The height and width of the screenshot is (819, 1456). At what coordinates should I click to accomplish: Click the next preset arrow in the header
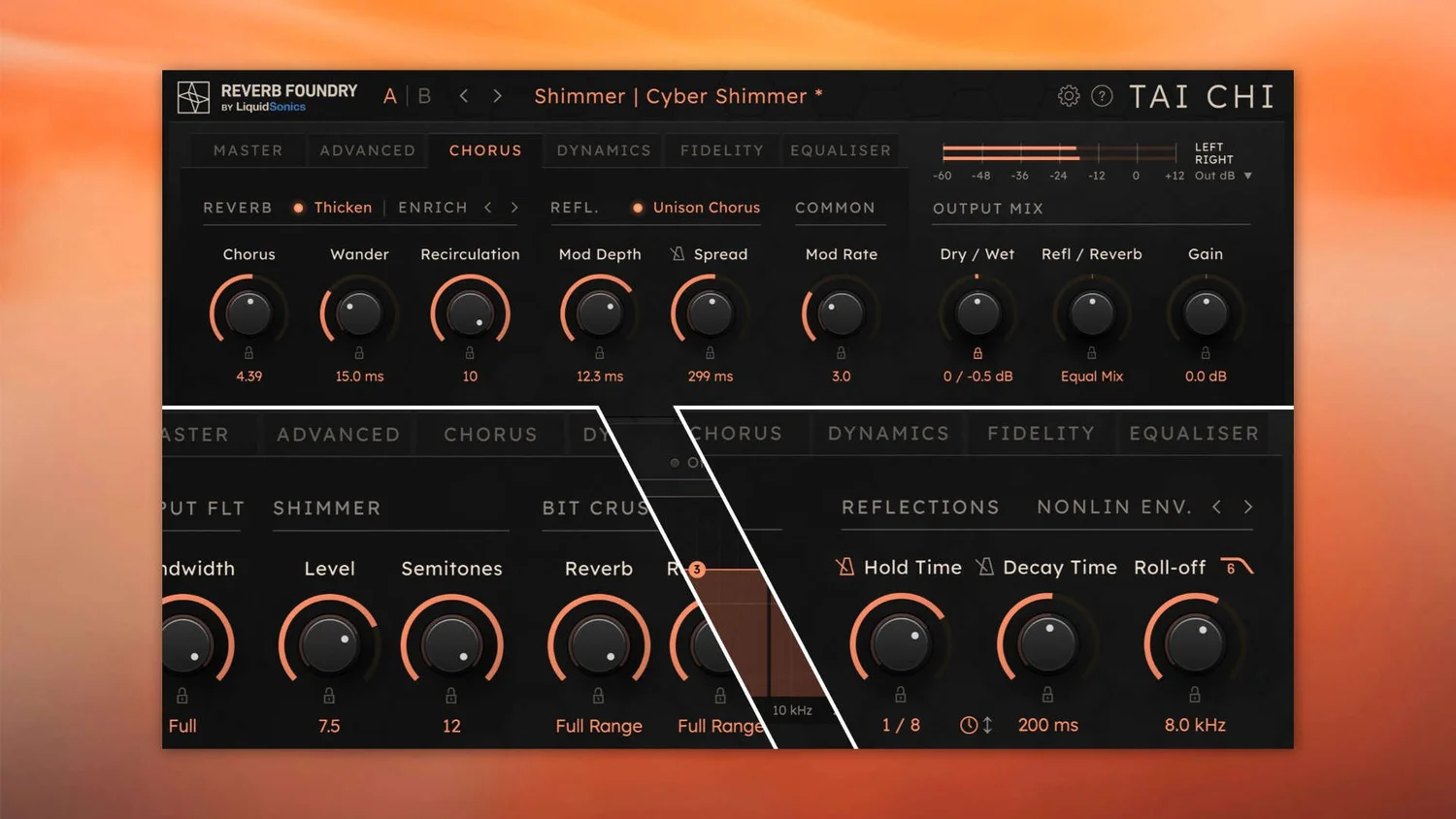click(497, 95)
